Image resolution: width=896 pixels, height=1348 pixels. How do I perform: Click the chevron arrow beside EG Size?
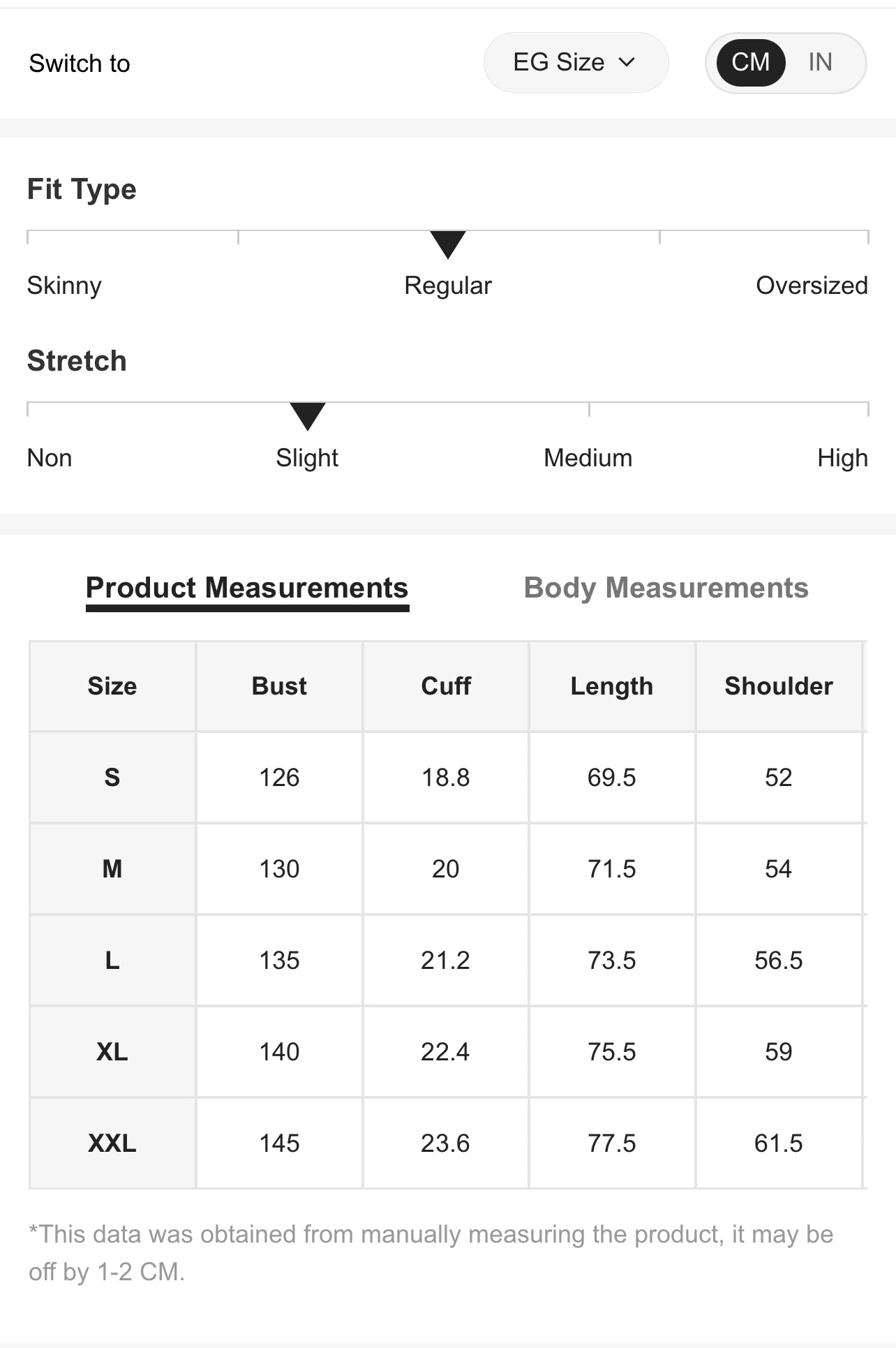[627, 63]
